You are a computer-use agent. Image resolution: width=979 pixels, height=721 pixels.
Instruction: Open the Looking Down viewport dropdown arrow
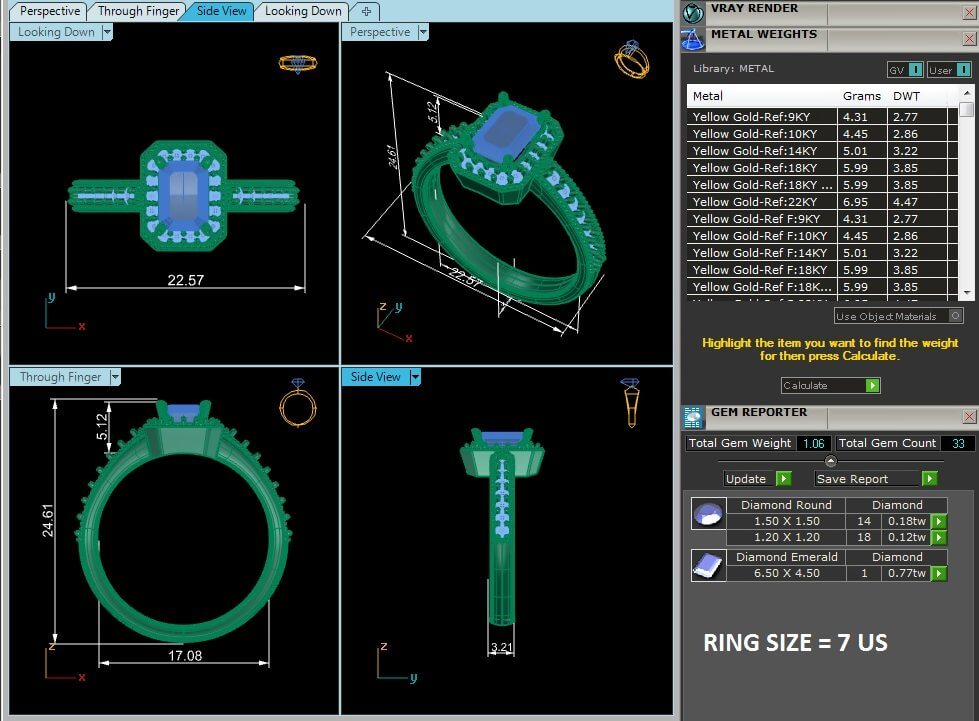[x=107, y=32]
